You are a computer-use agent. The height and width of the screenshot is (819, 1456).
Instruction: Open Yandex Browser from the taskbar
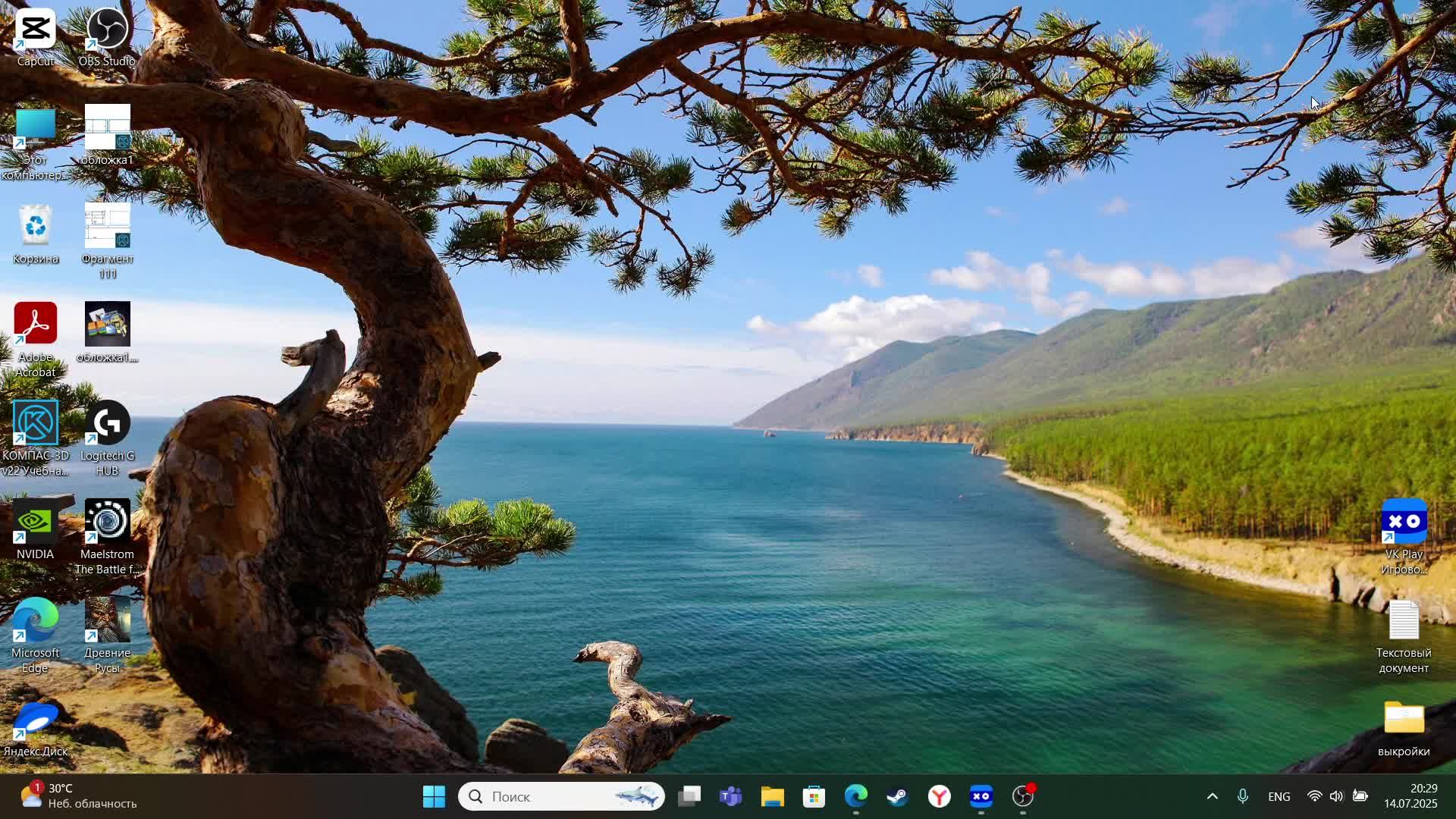click(940, 796)
